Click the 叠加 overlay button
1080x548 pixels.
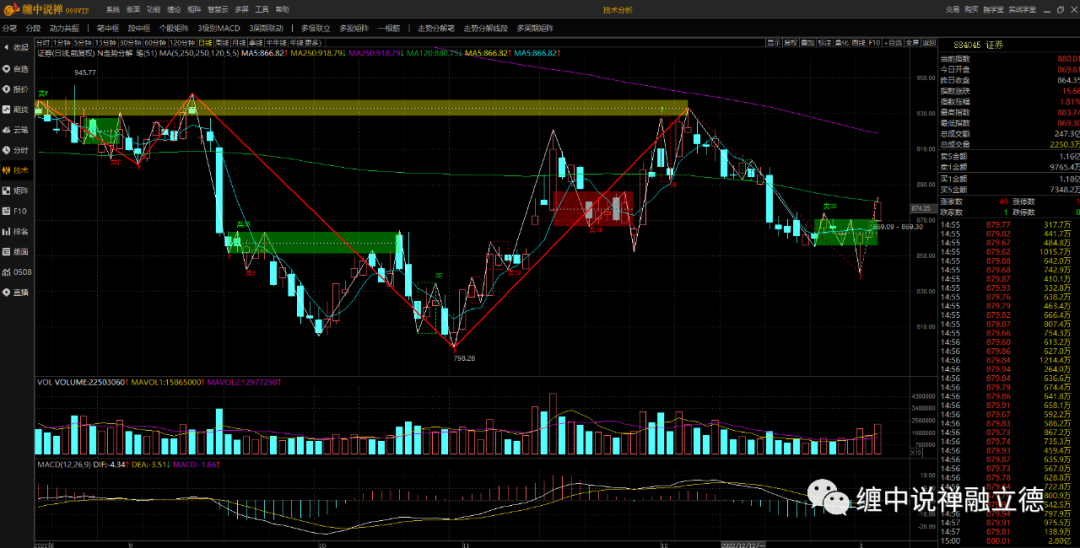(x=808, y=43)
